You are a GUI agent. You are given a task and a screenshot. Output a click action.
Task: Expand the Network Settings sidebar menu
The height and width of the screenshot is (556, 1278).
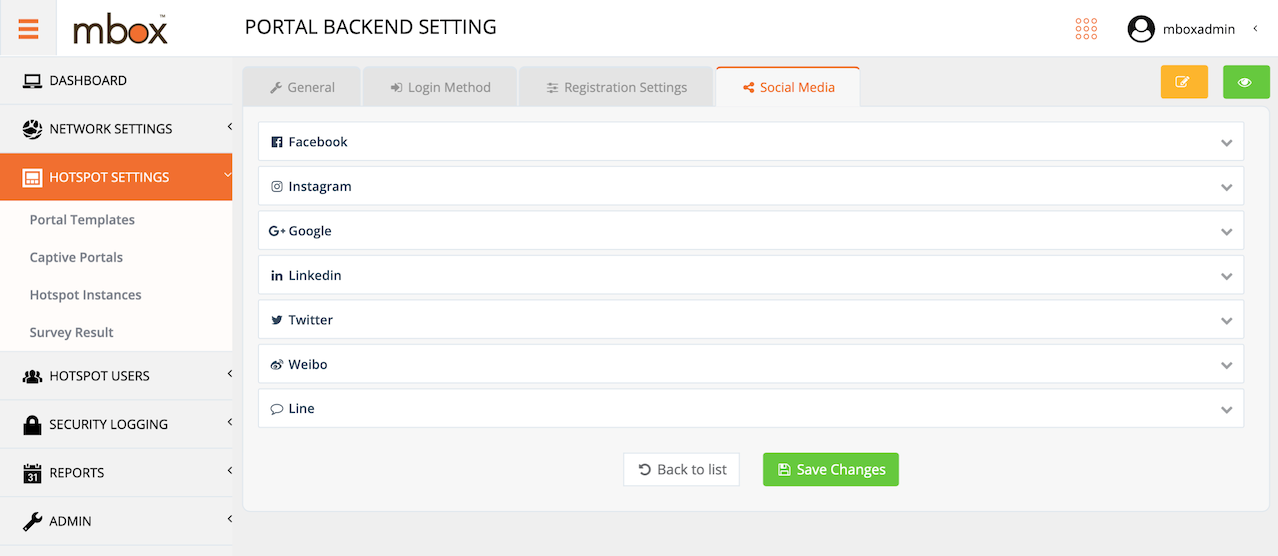coord(116,129)
